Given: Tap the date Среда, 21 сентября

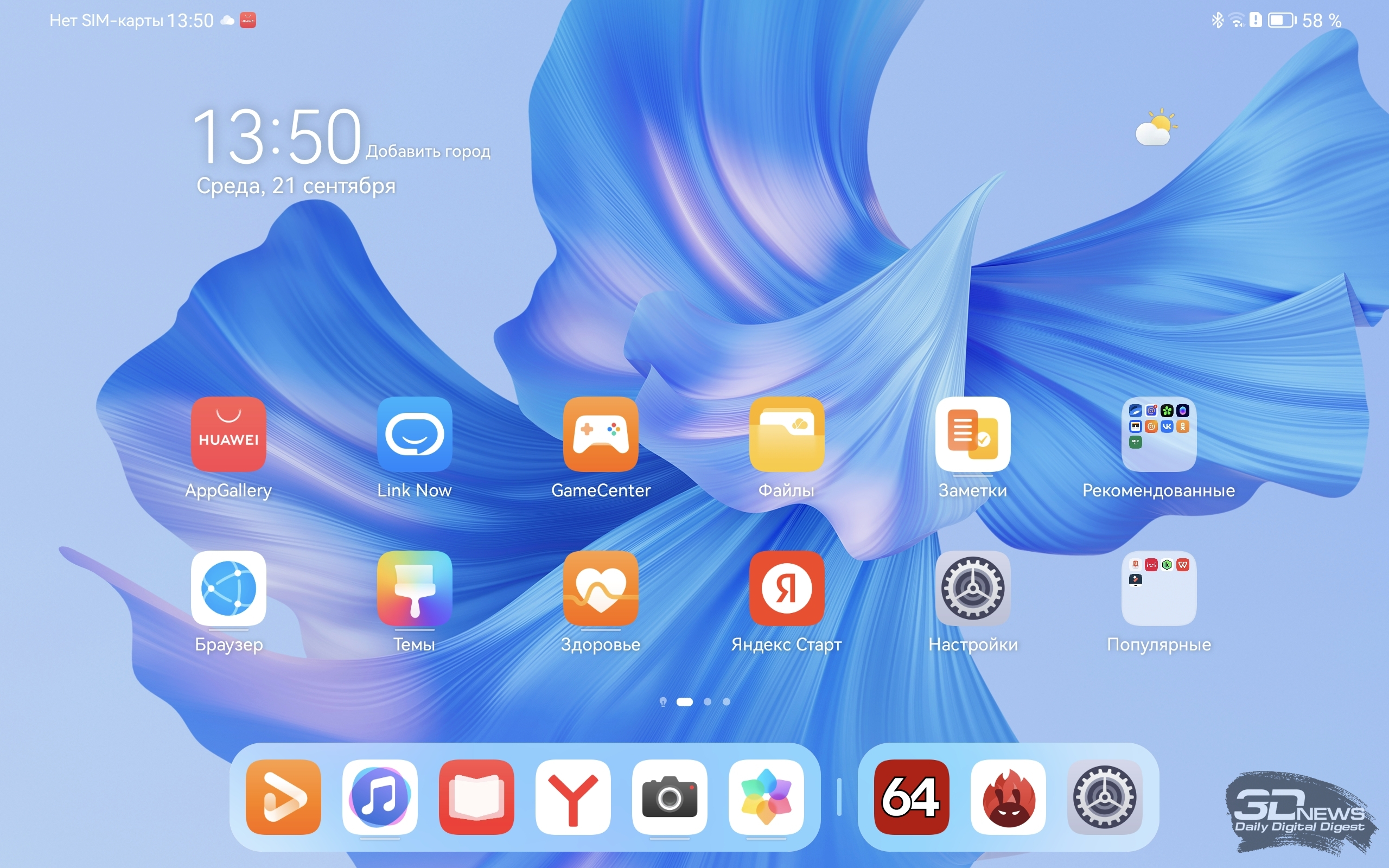Looking at the screenshot, I should coord(296,186).
